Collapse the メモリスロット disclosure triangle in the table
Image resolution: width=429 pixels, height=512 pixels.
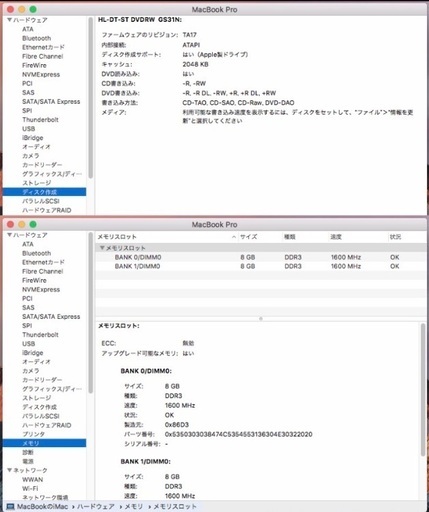coord(102,248)
